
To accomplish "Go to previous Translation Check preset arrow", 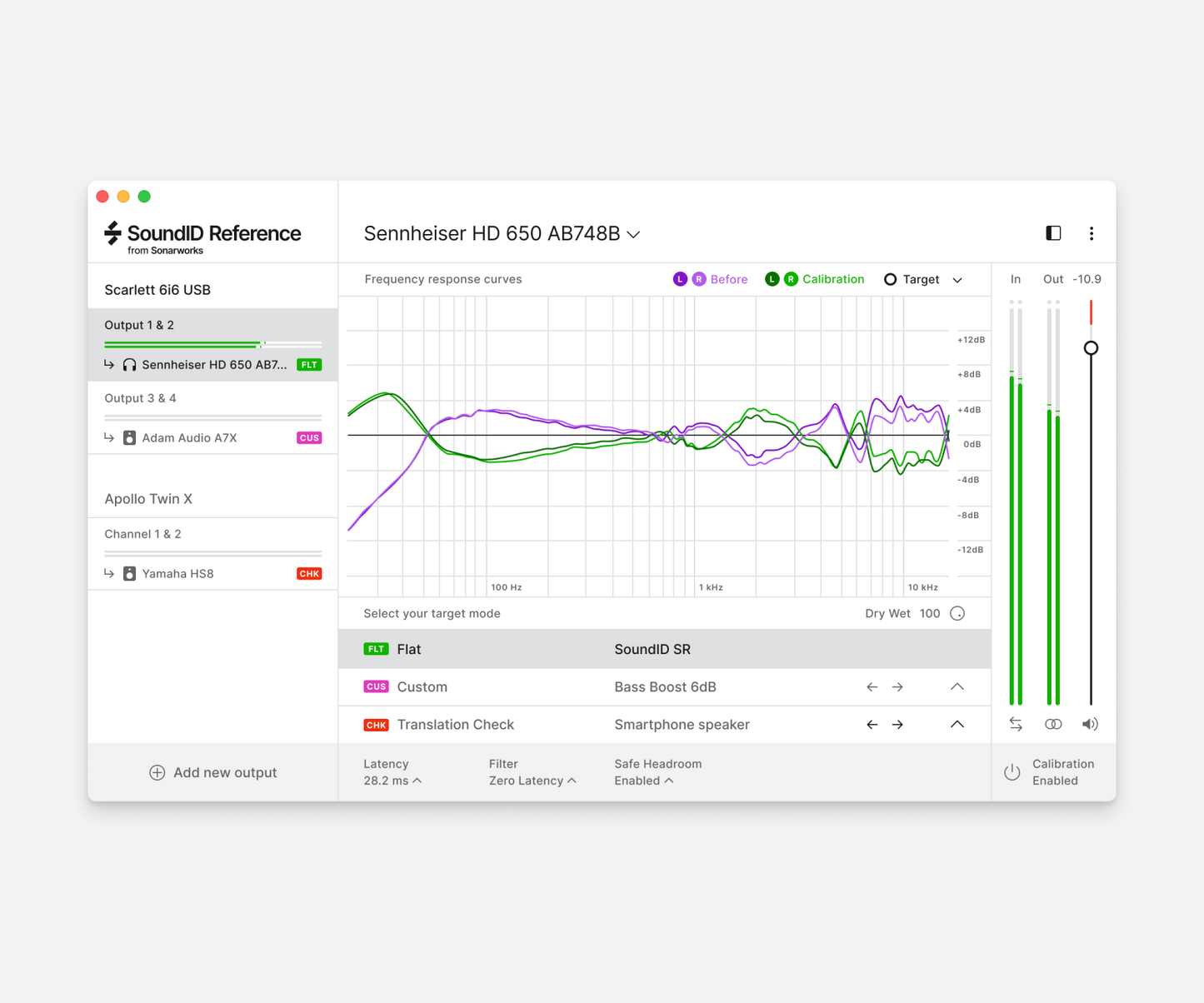I will [872, 725].
